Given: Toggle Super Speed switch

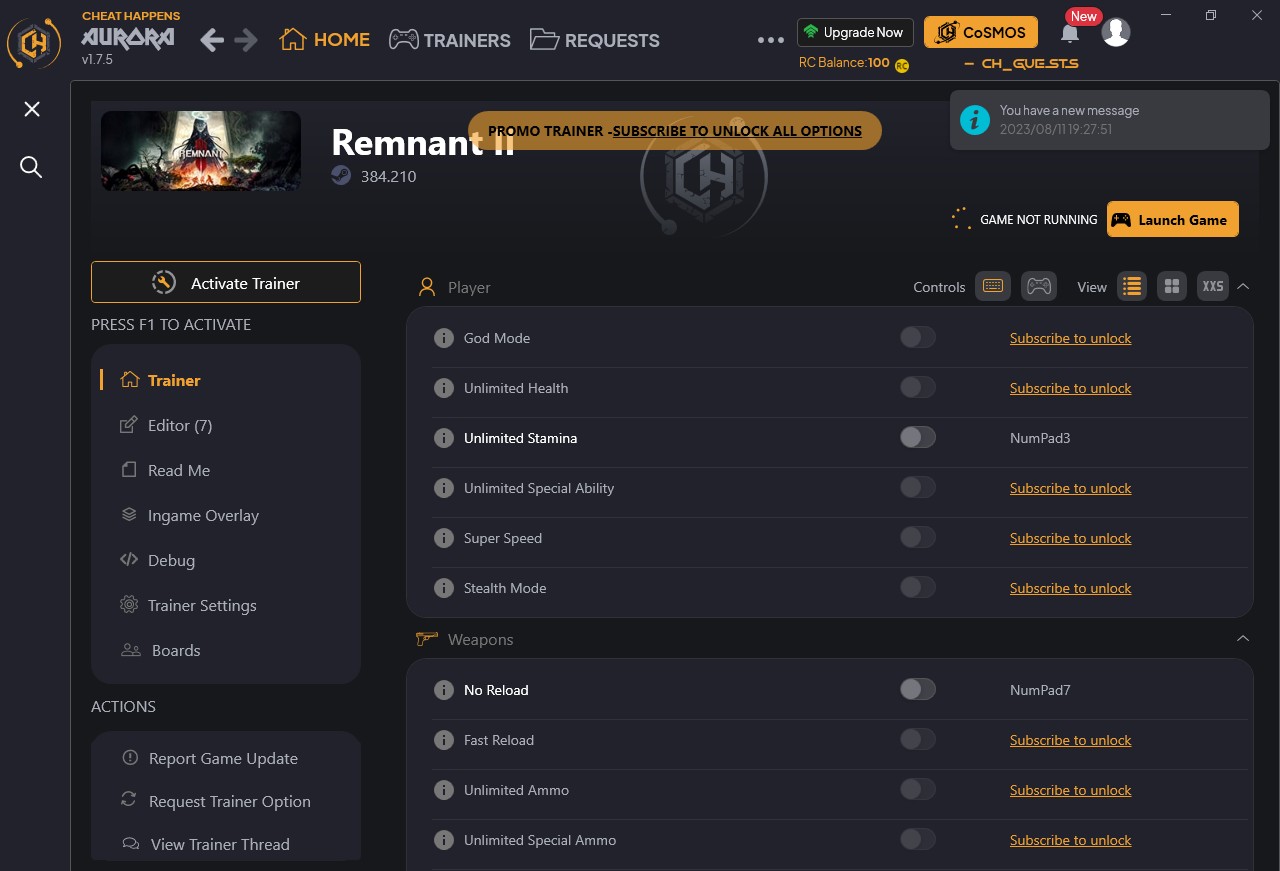Looking at the screenshot, I should 918,537.
